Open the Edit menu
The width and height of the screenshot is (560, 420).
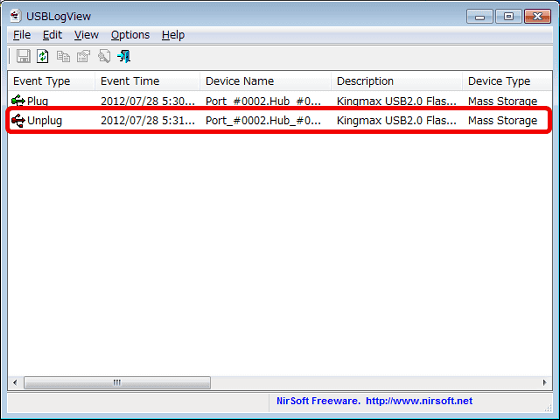coord(52,35)
